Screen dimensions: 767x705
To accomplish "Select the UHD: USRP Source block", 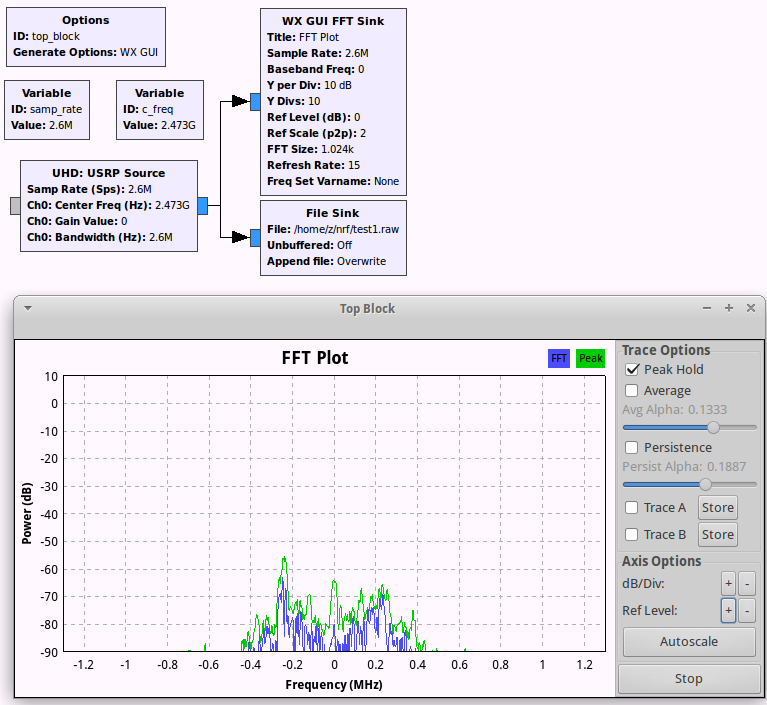I will [x=109, y=205].
